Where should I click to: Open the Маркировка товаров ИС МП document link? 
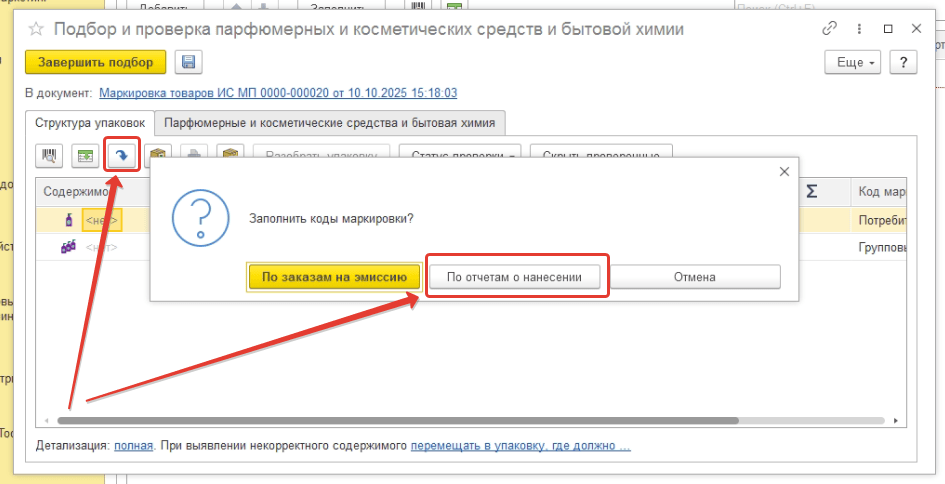(x=278, y=93)
